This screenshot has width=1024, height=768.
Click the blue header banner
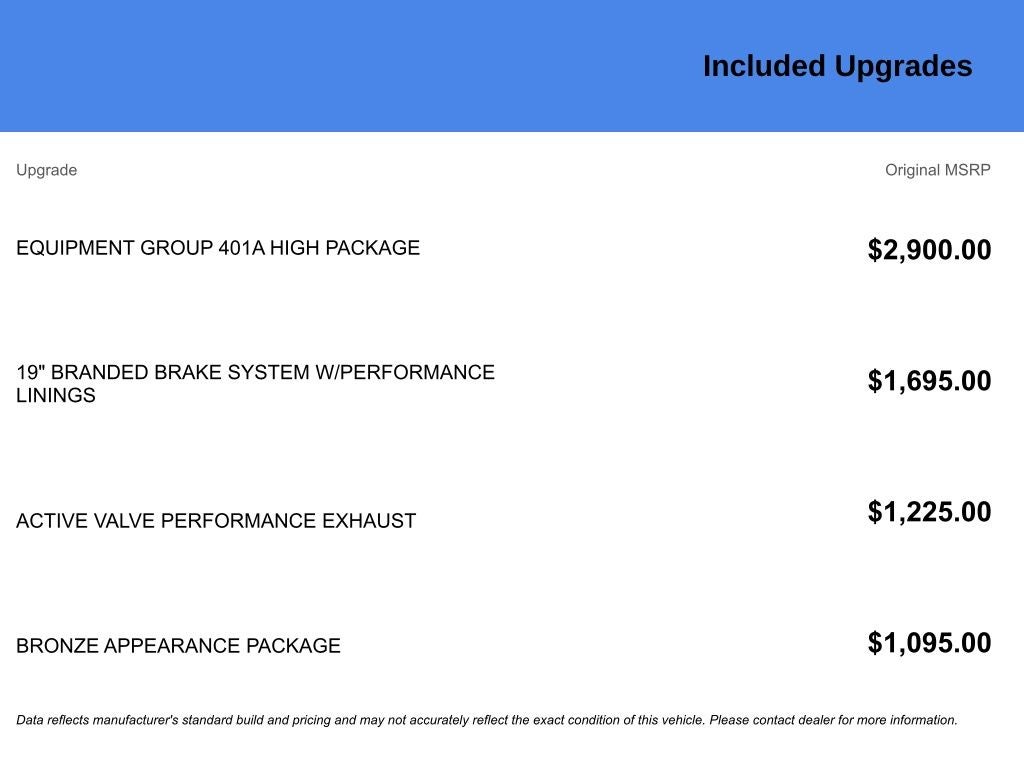click(x=512, y=65)
